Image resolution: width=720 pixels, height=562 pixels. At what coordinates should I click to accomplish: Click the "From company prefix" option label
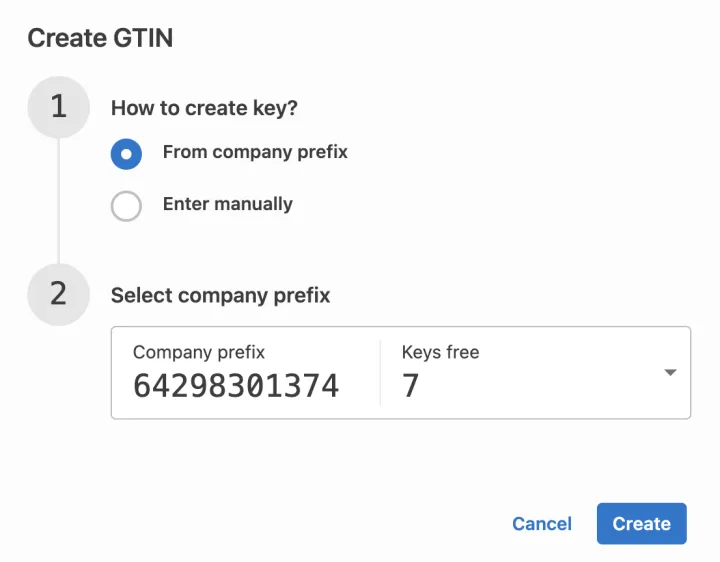[x=255, y=152]
